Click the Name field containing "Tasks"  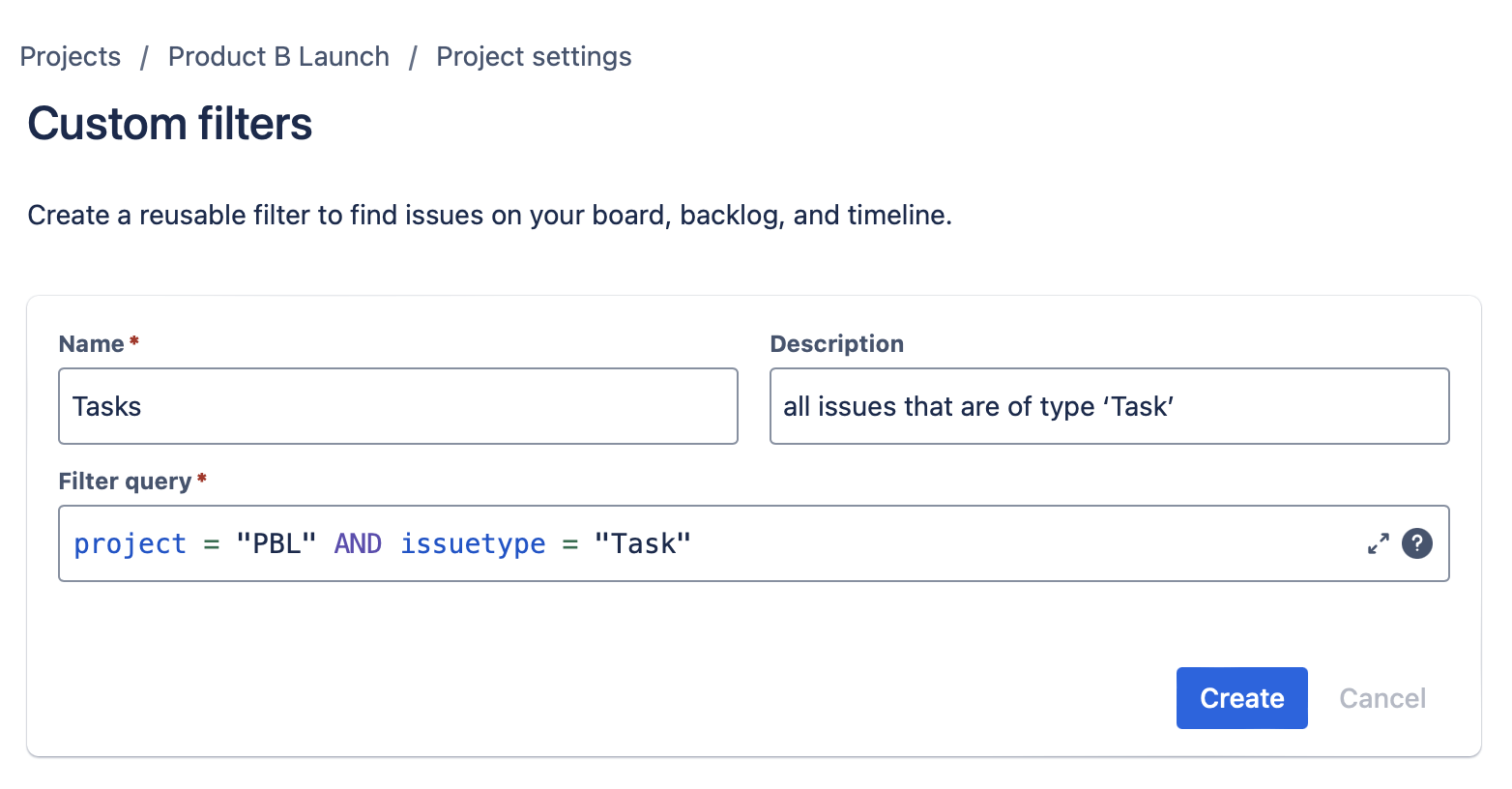397,406
